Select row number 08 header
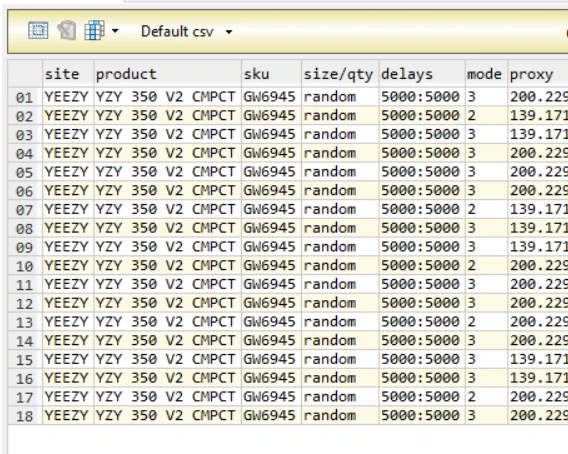 [25, 229]
